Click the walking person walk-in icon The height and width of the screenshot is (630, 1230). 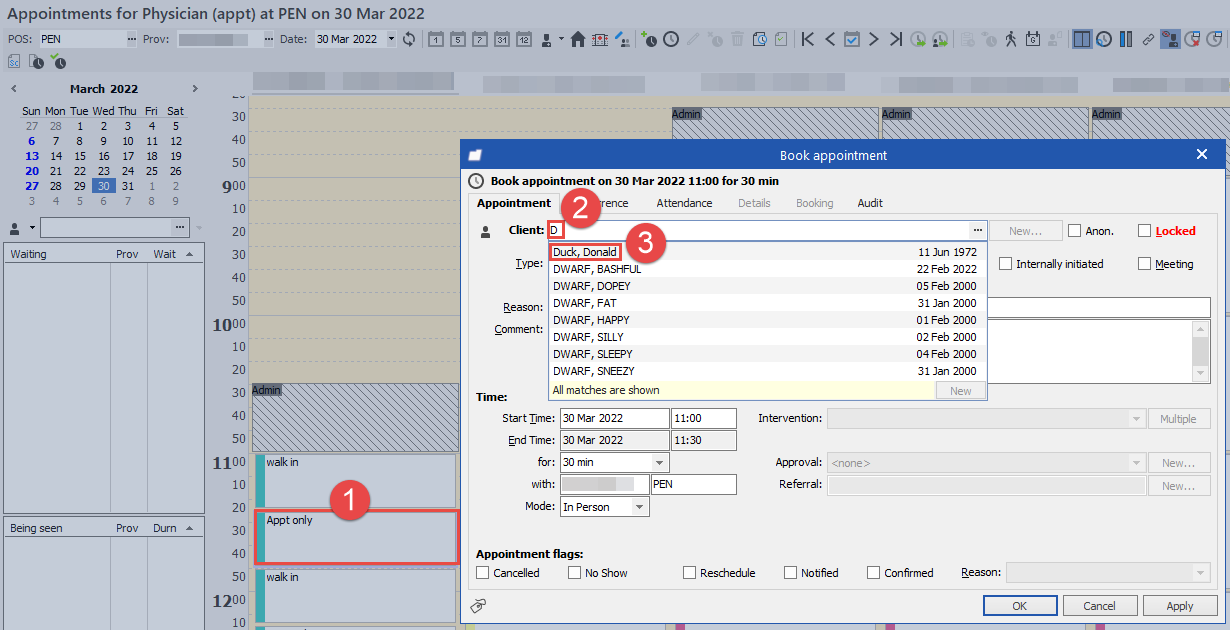point(1010,39)
